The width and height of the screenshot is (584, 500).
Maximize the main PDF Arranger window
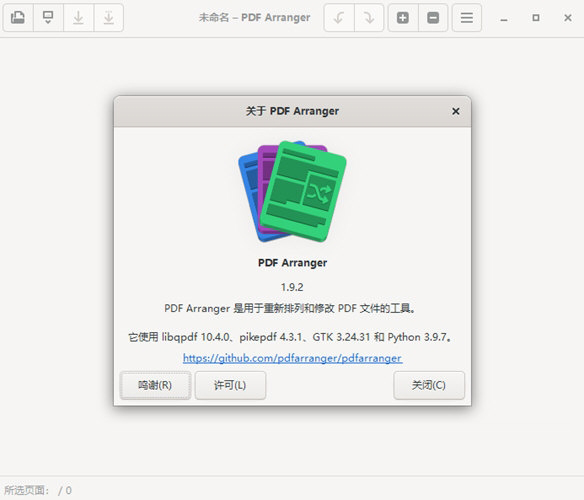coord(536,18)
